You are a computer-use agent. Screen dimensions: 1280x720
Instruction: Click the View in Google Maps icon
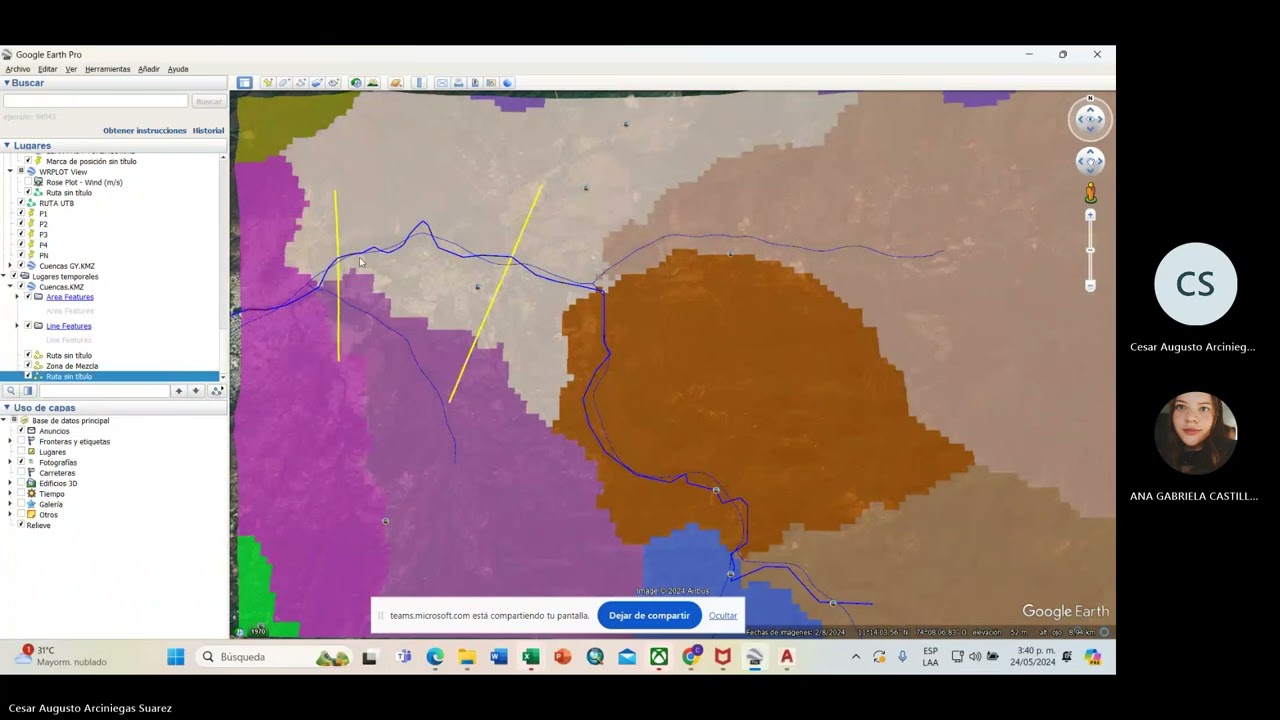pyautogui.click(x=491, y=83)
